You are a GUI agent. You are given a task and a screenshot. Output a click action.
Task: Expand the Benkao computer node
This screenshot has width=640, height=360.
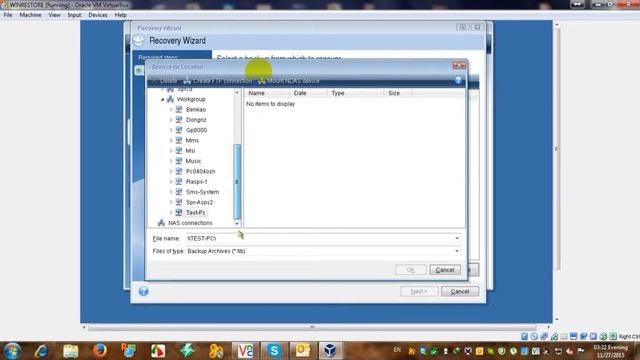[171, 110]
